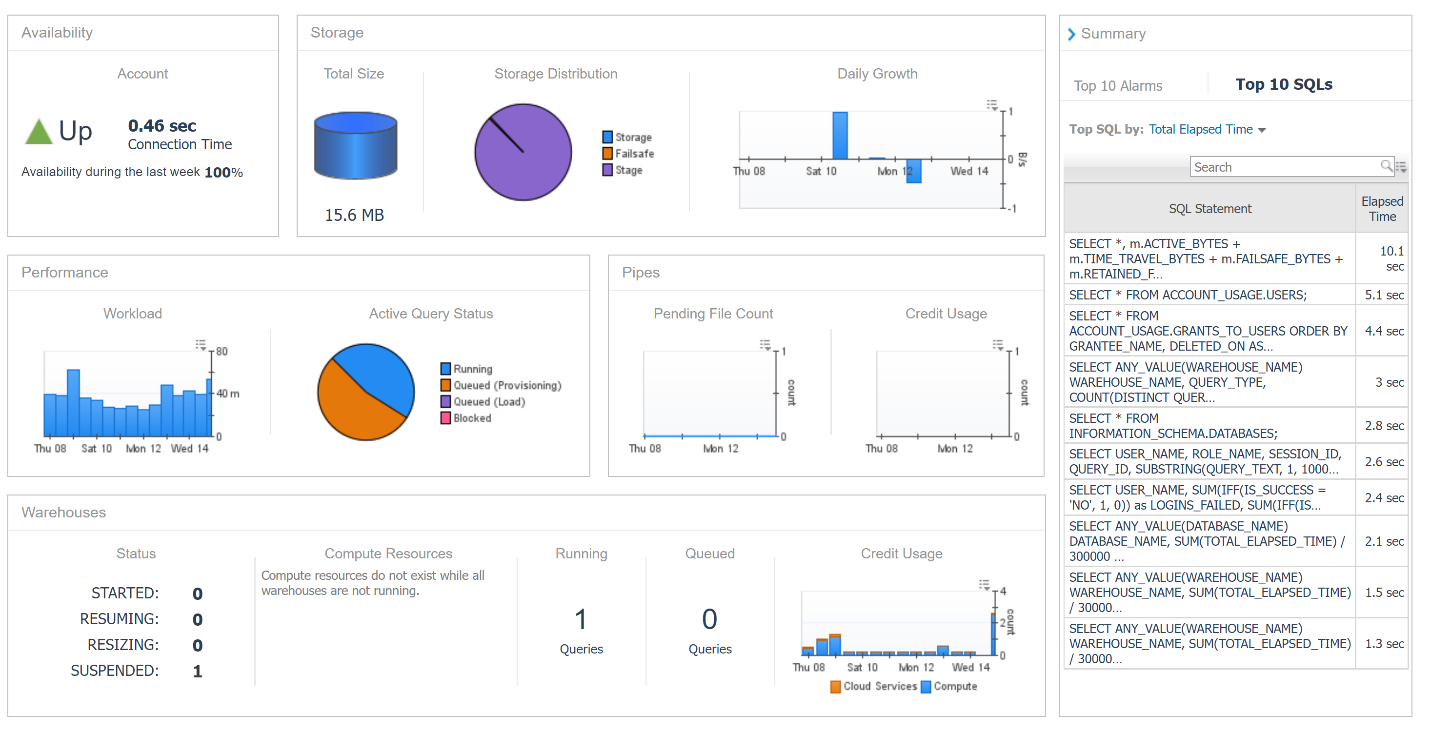Open SQL table options icon beside search

tap(1401, 167)
